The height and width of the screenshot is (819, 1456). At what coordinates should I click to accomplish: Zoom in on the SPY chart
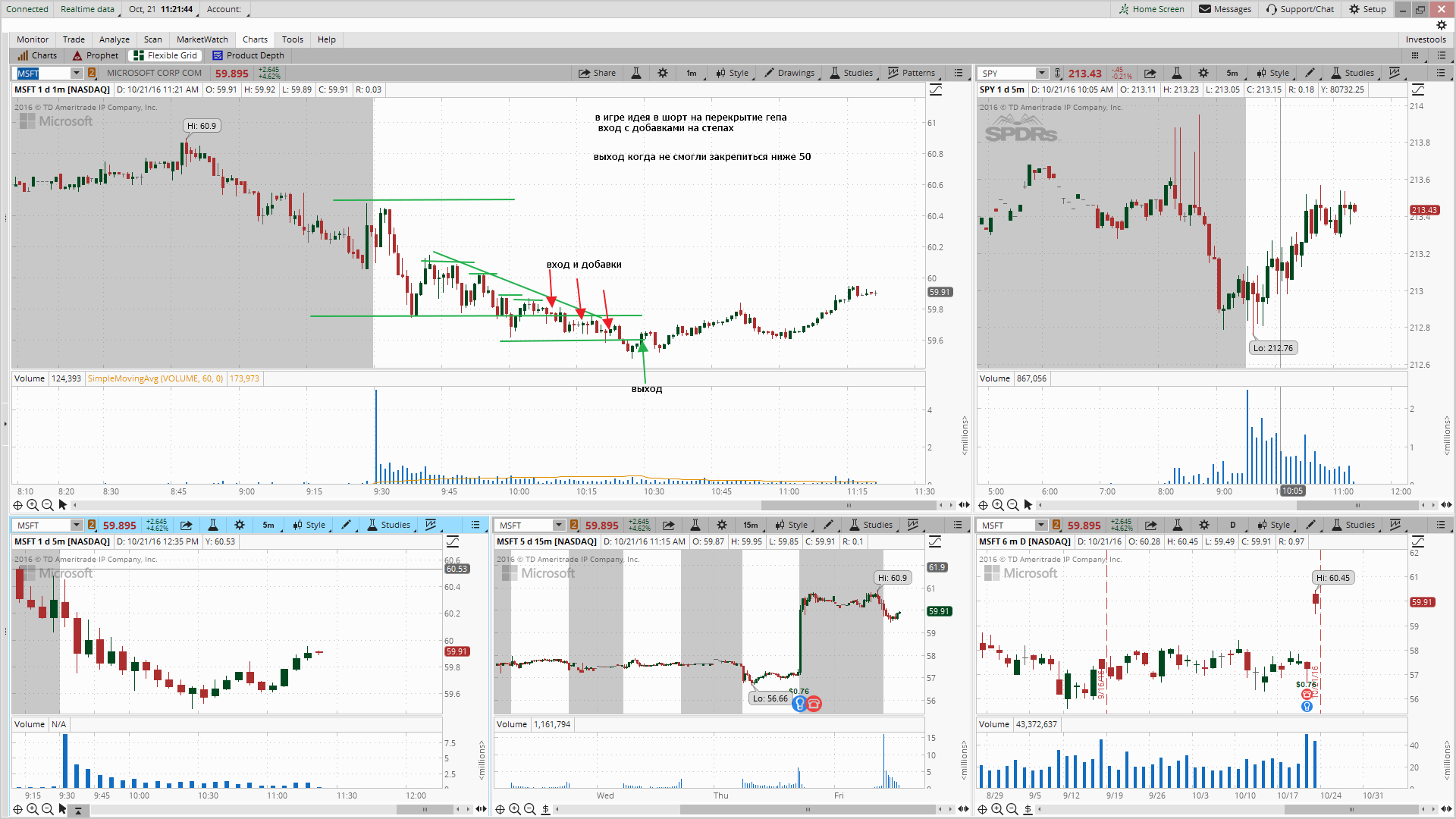click(998, 505)
